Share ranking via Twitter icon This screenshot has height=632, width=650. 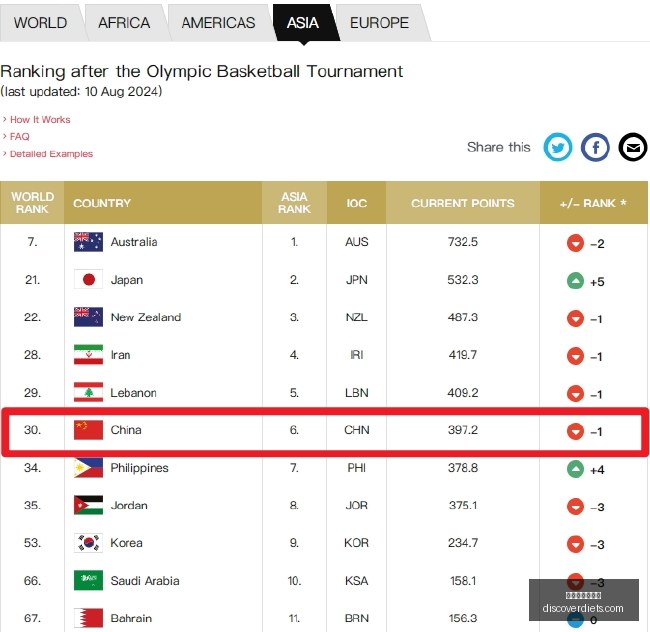(x=558, y=147)
